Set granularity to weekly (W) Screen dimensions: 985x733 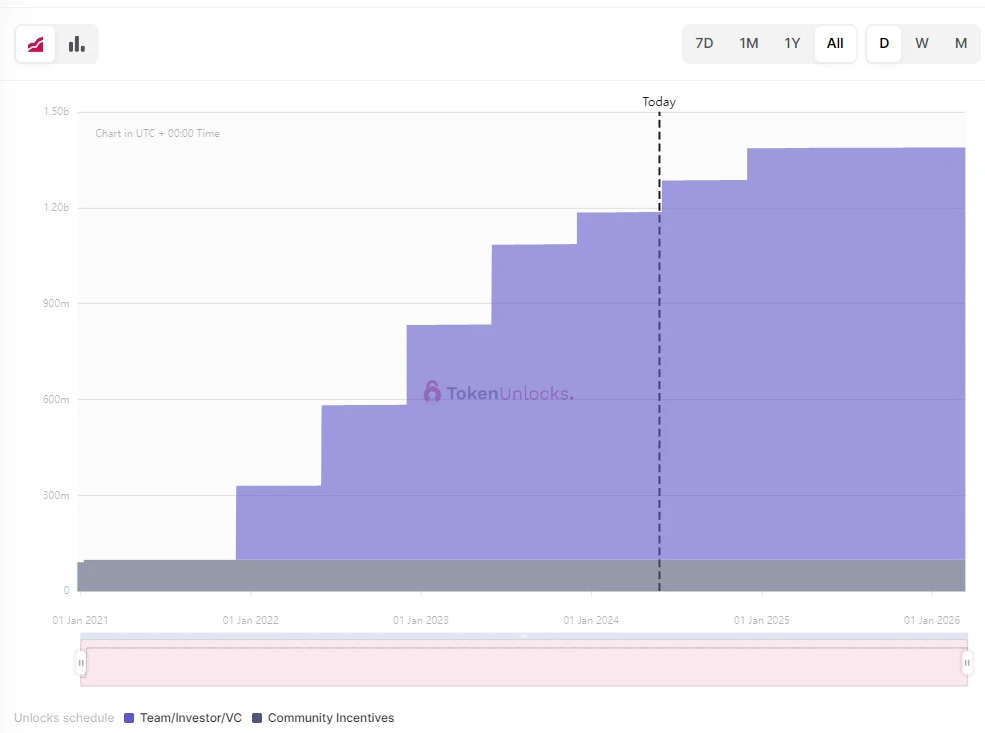(x=922, y=43)
